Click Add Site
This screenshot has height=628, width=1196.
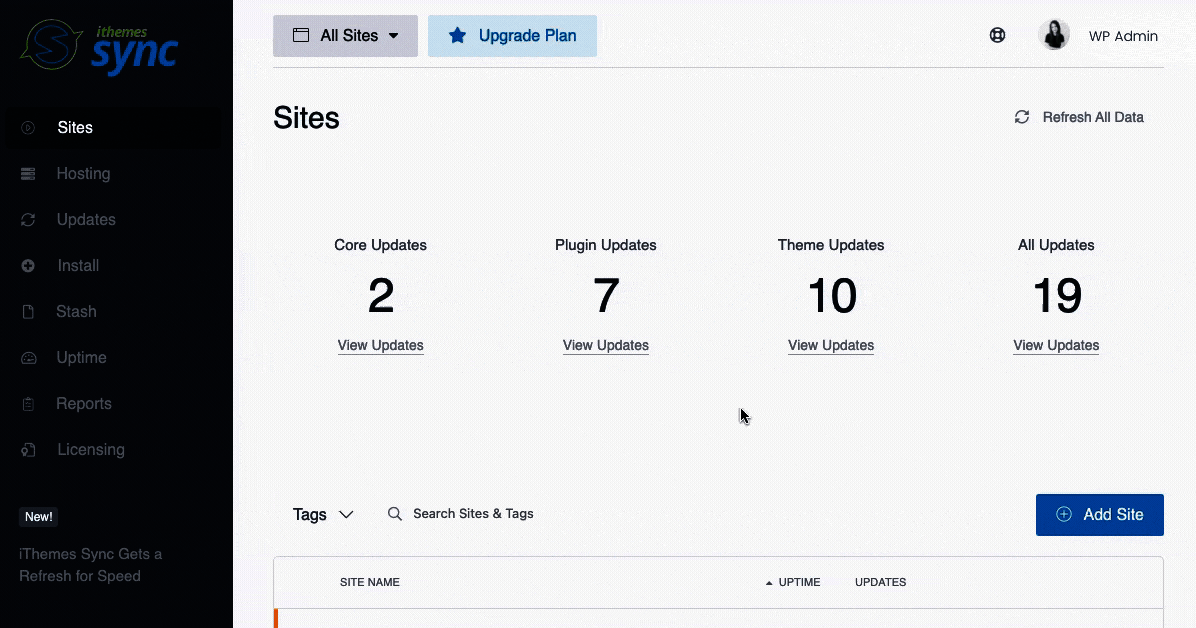click(x=1099, y=514)
